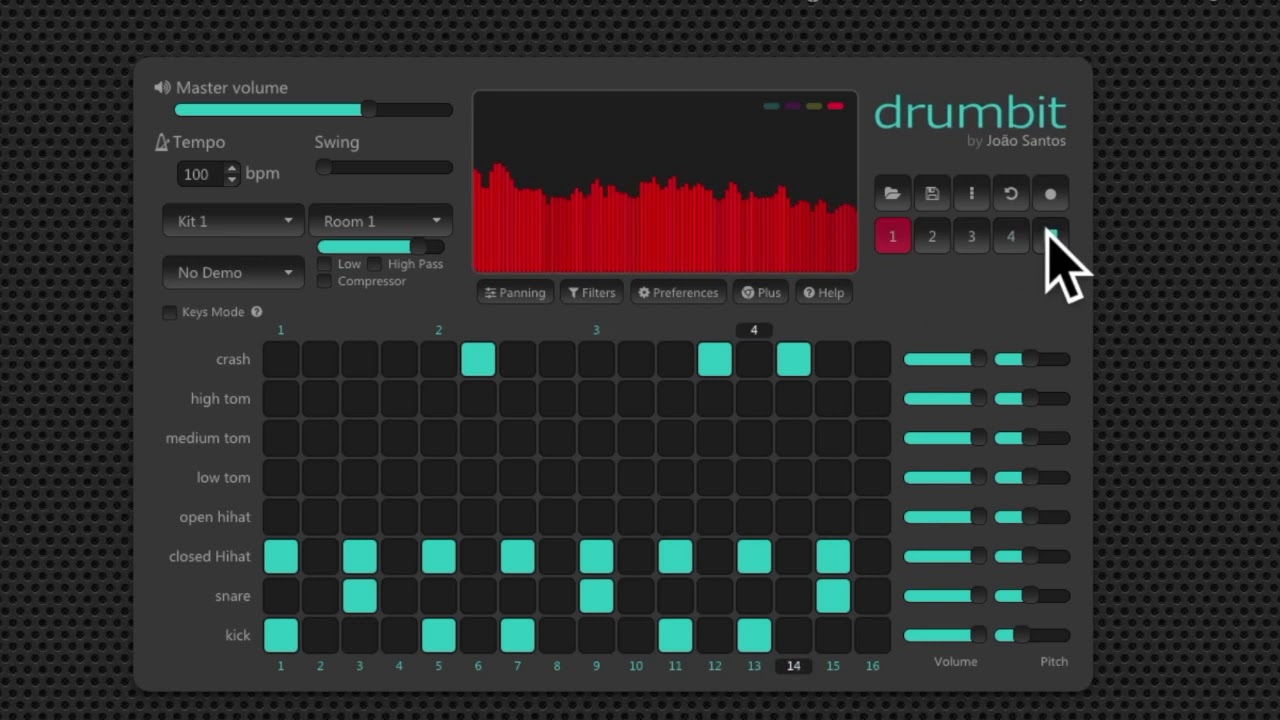Click the crash track label
This screenshot has height=720, width=1280.
(233, 359)
